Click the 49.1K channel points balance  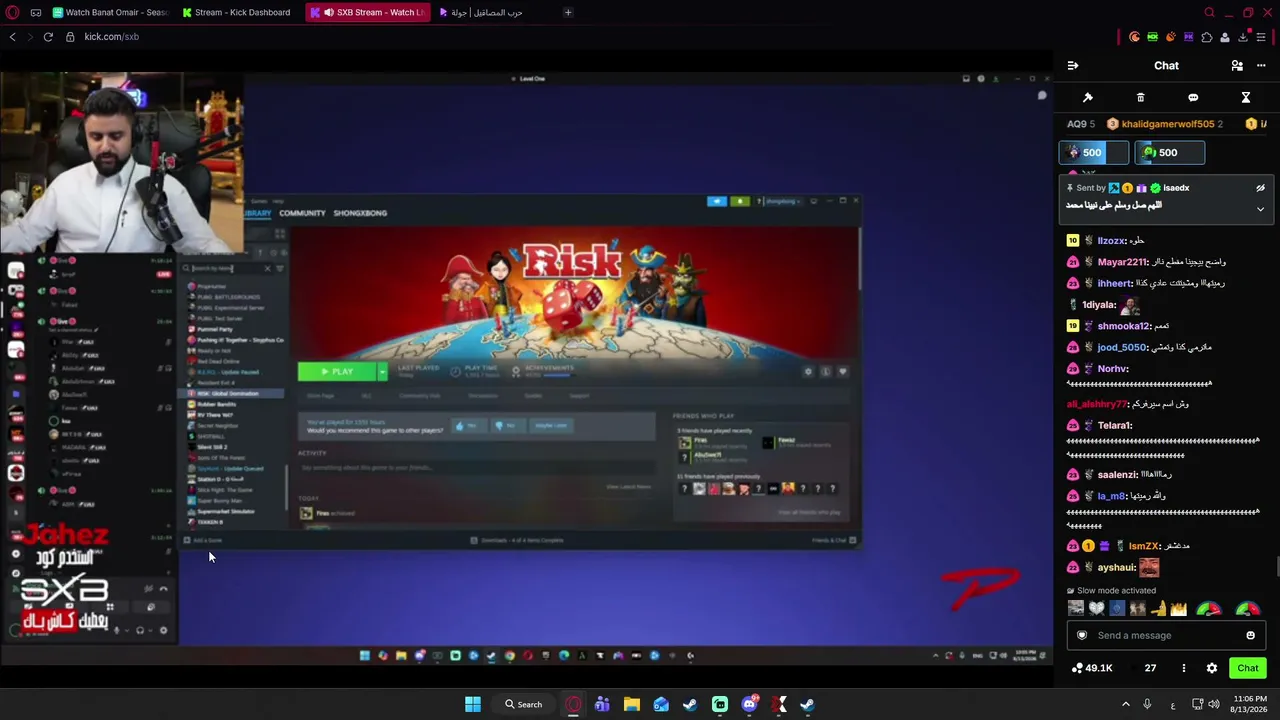1092,668
